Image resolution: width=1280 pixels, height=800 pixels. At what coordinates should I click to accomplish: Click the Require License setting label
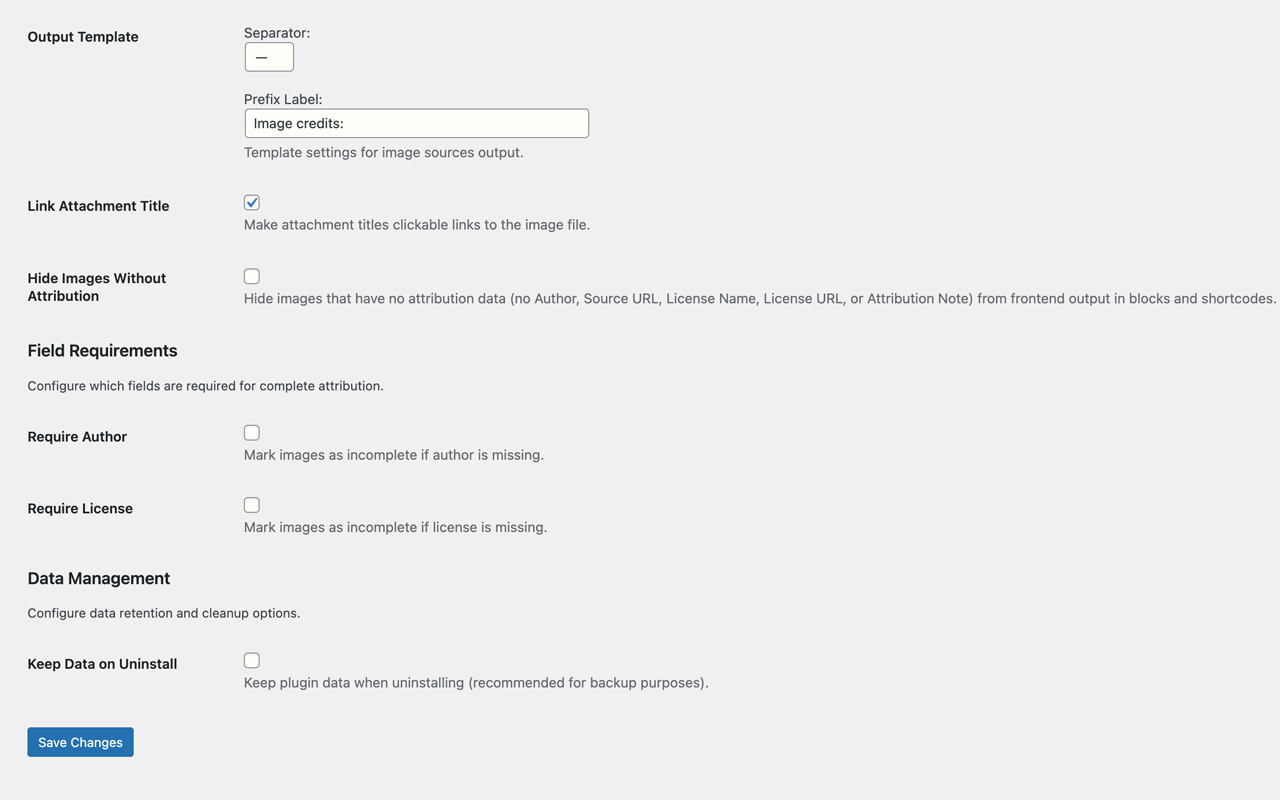click(80, 508)
